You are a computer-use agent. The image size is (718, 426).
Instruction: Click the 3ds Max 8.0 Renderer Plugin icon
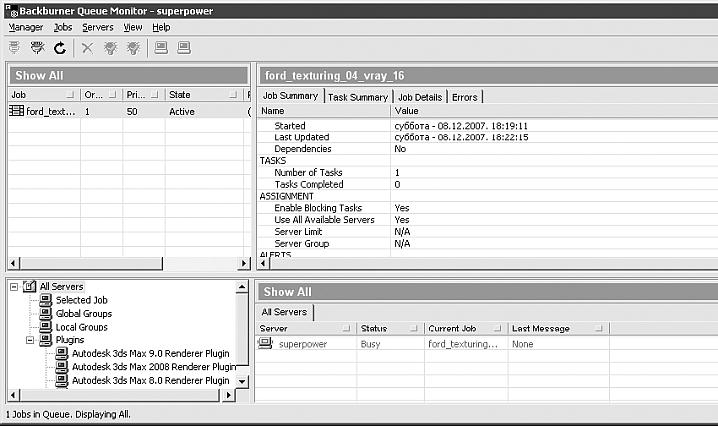click(x=62, y=380)
